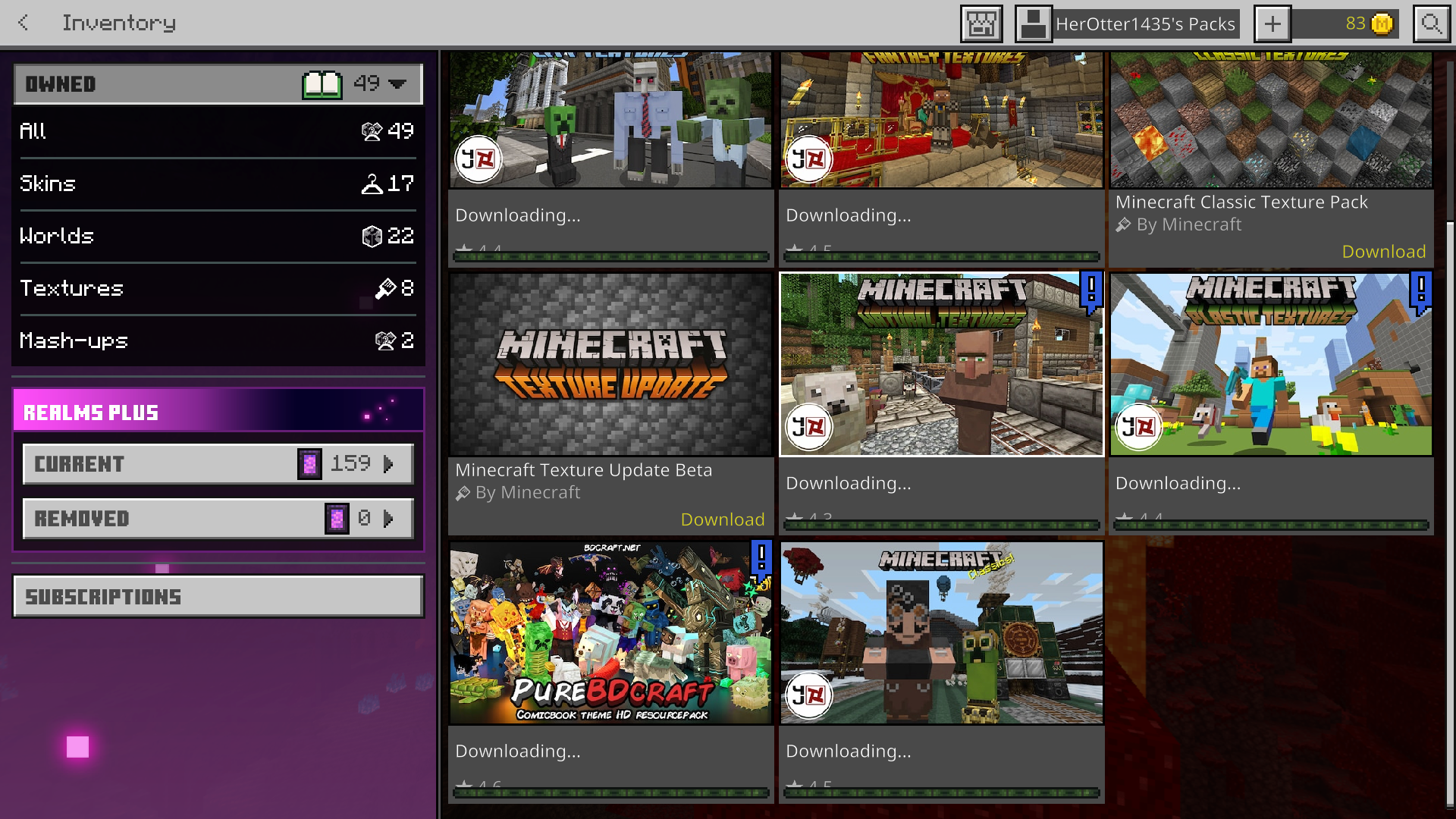Download Minecraft Classic Texture Pack
Viewport: 1456px width, 819px height.
(1383, 252)
